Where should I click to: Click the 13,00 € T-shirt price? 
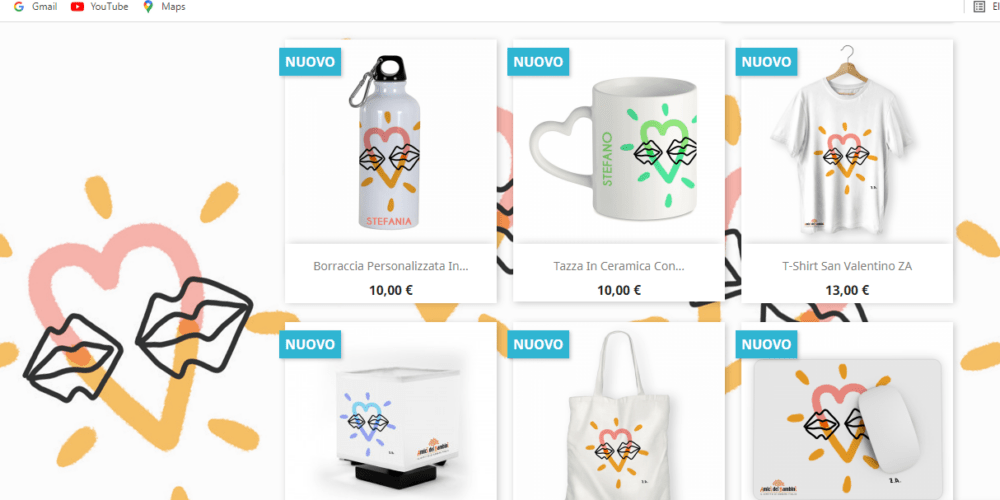pyautogui.click(x=847, y=290)
